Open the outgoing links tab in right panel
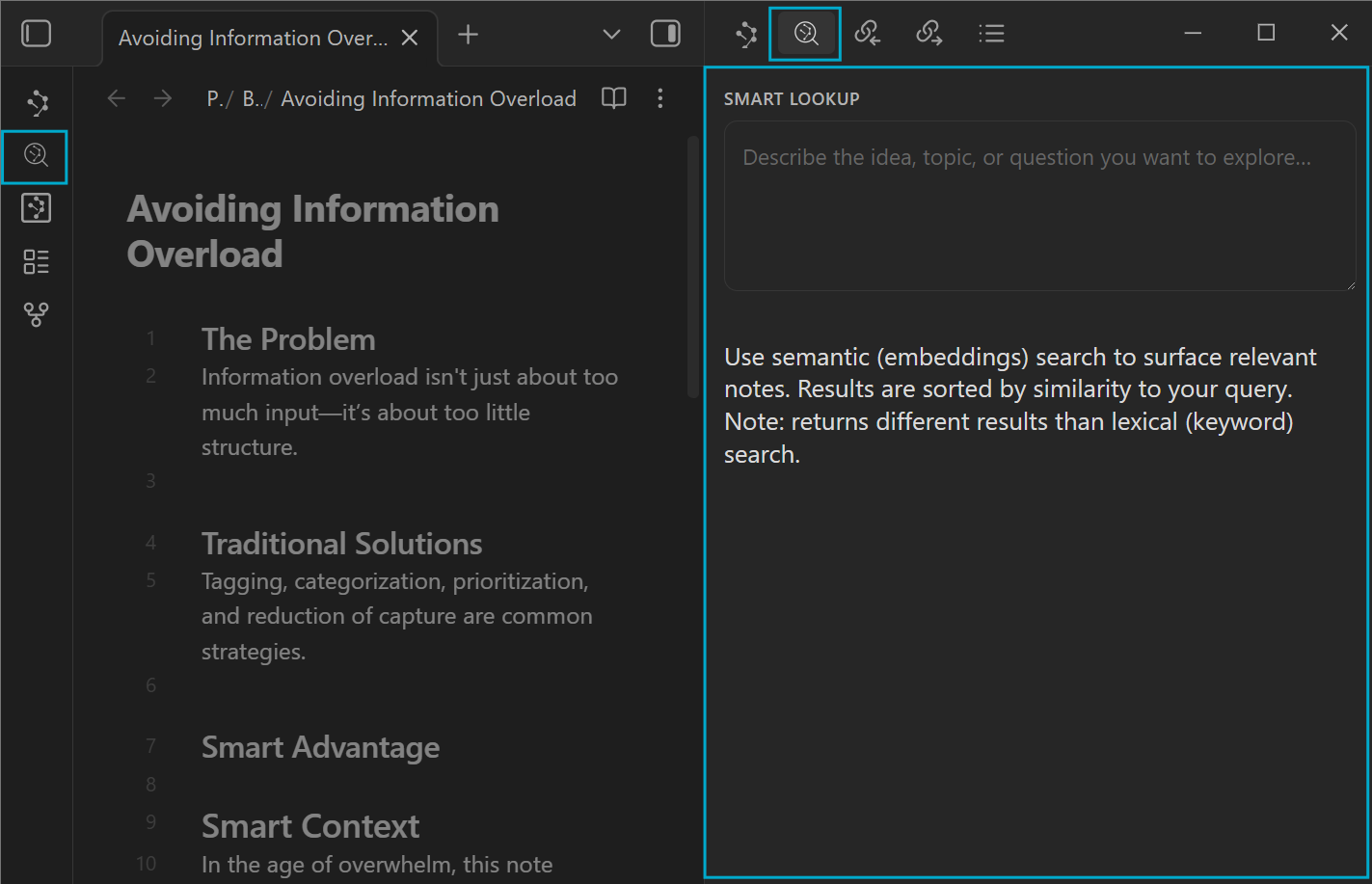Viewport: 1372px width, 884px height. tap(928, 34)
